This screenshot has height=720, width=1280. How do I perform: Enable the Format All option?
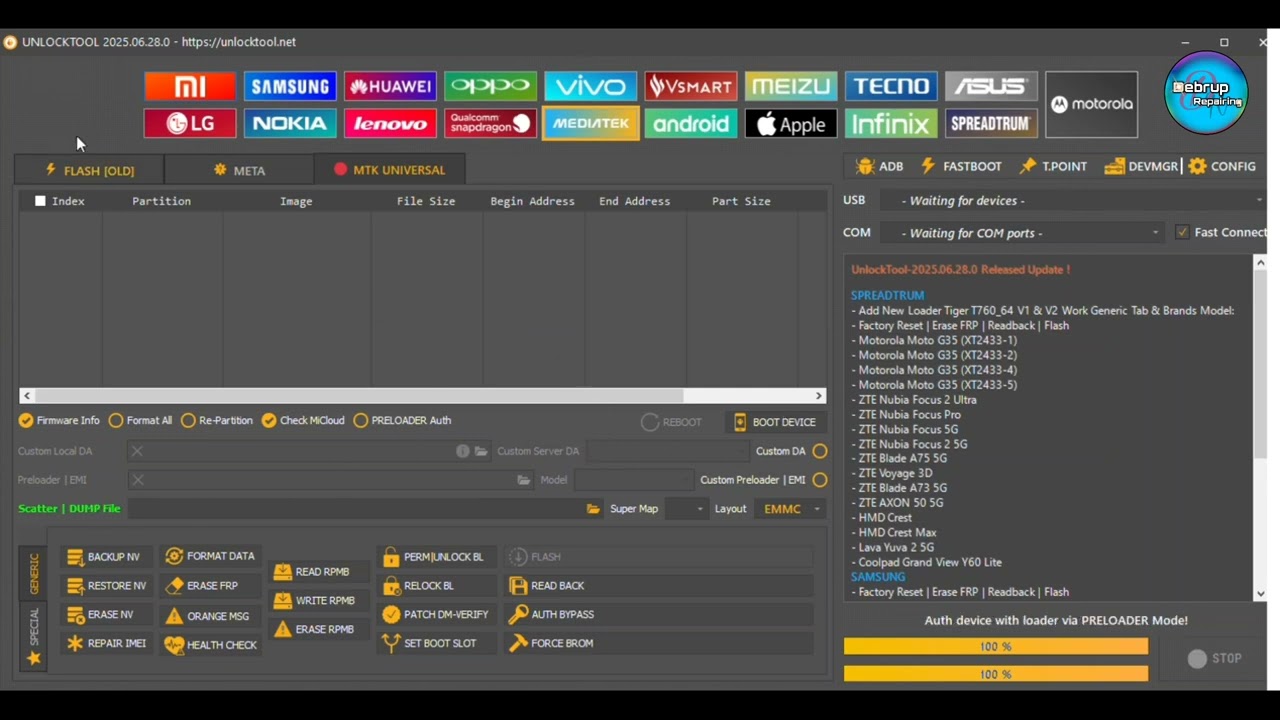click(x=141, y=420)
